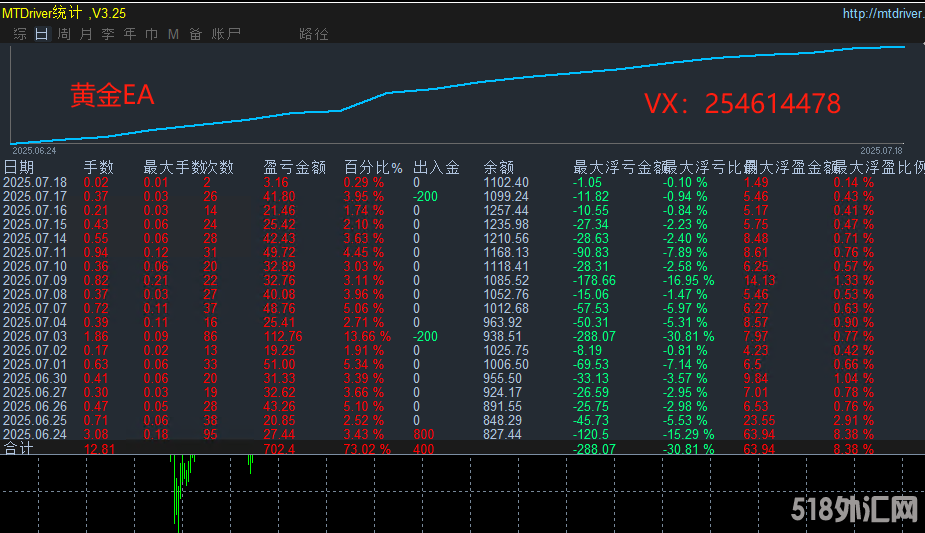925x533 pixels.
Task: Click the 余额 balance column header
Action: (499, 167)
